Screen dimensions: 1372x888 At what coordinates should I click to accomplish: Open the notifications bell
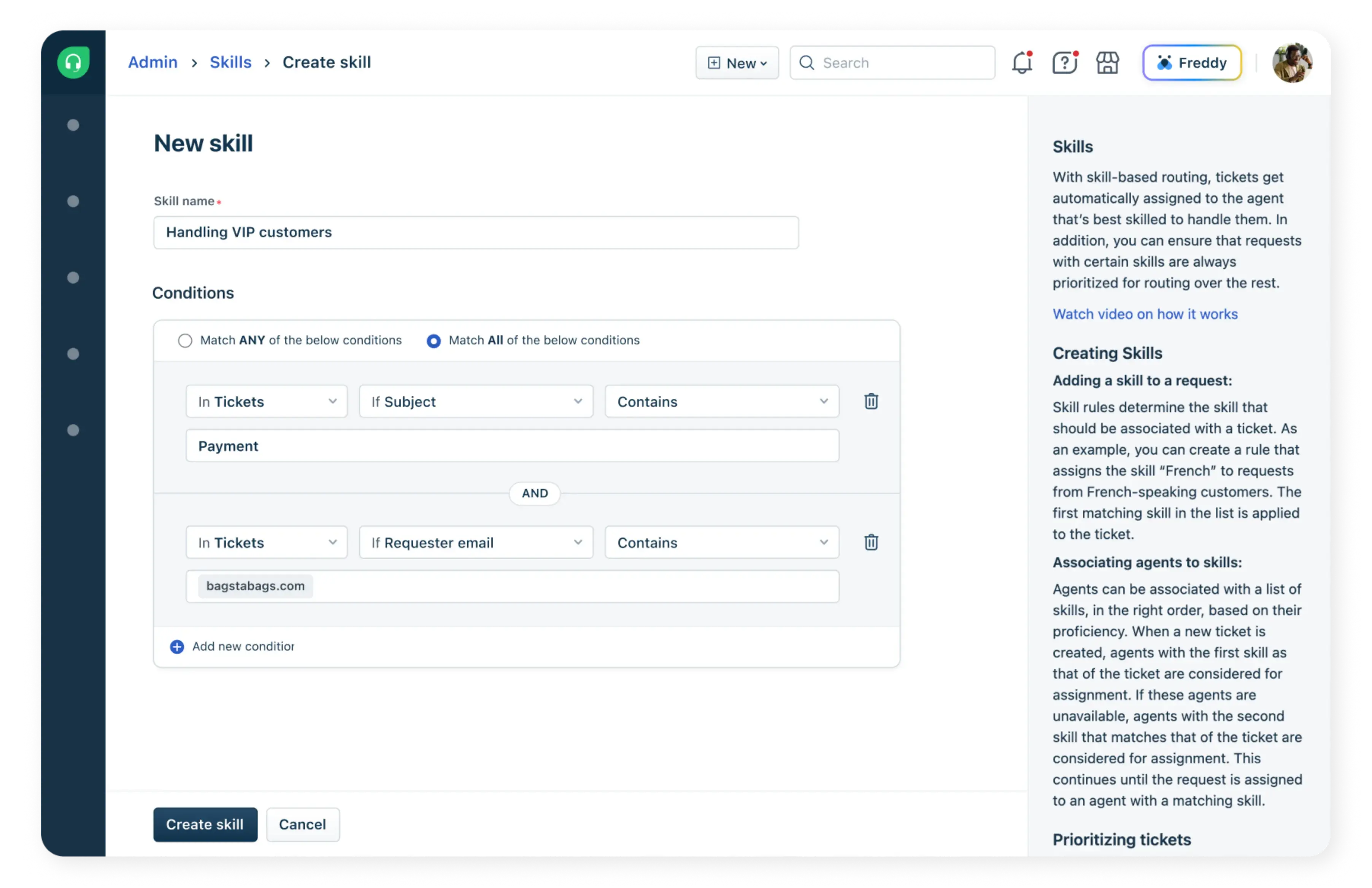pos(1021,63)
